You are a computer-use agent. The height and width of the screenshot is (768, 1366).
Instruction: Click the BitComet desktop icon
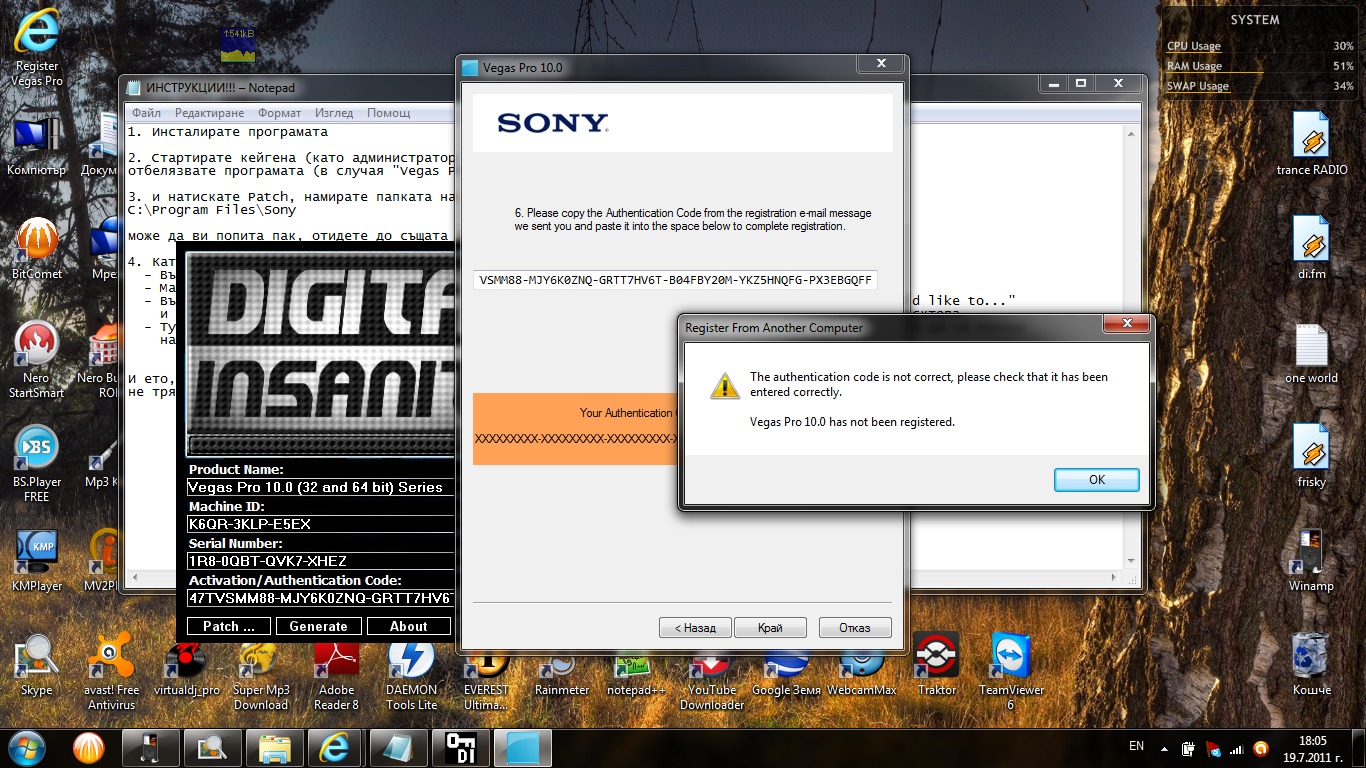37,249
